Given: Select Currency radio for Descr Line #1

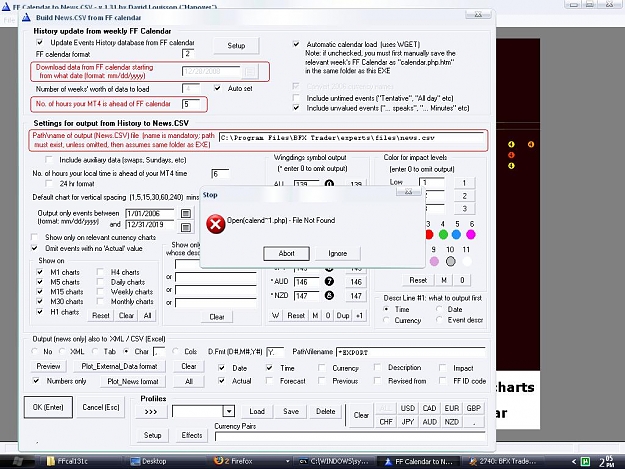Looking at the screenshot, I should (386, 320).
